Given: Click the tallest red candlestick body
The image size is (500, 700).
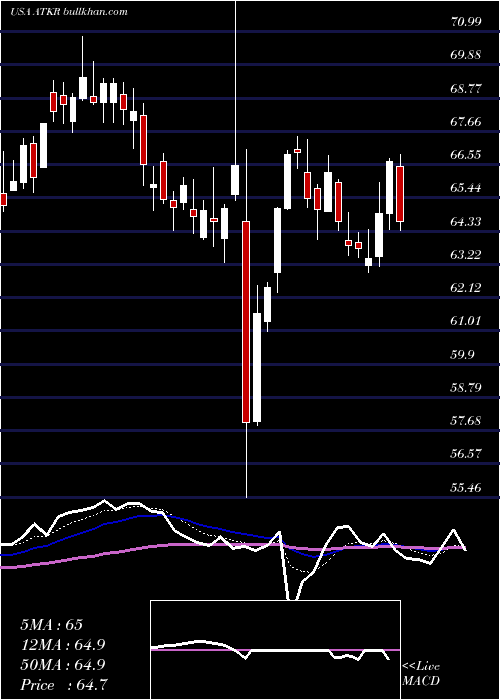Looking at the screenshot, I should [x=246, y=321].
